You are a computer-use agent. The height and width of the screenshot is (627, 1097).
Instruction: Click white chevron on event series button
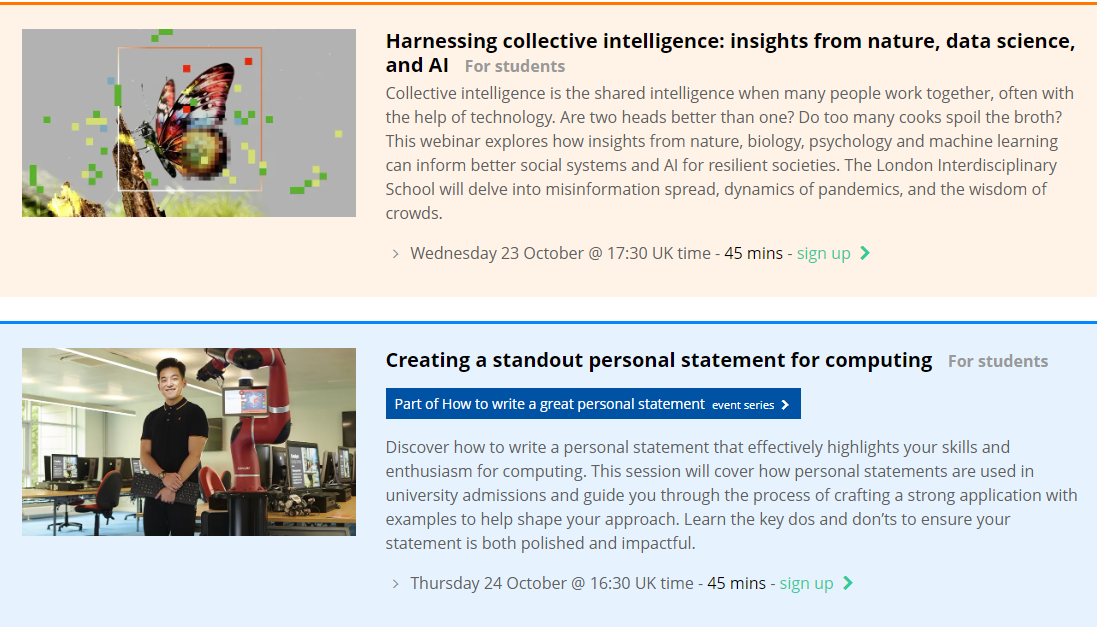point(785,404)
